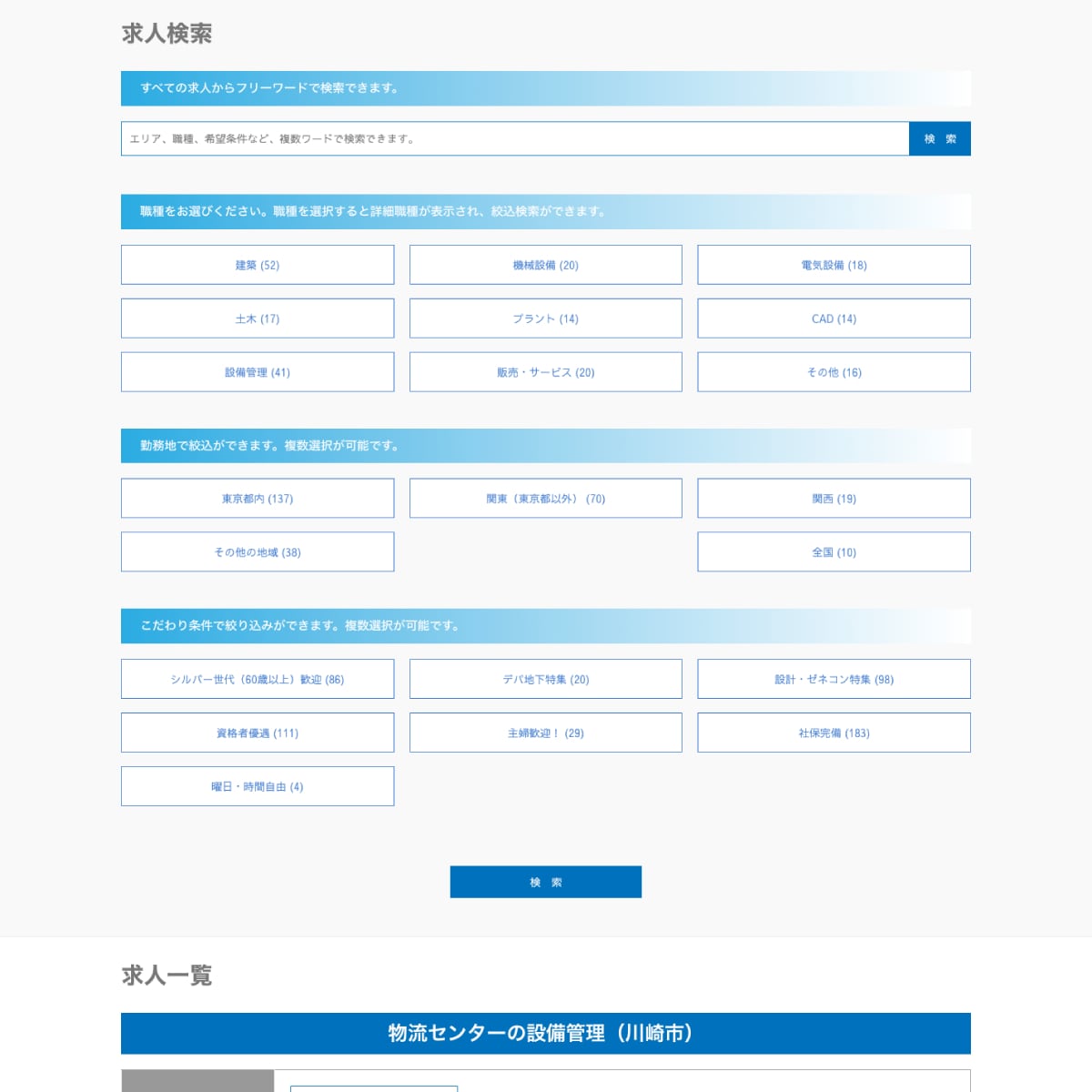
Task: Filter by その他の地域 (38)
Action: click(258, 552)
